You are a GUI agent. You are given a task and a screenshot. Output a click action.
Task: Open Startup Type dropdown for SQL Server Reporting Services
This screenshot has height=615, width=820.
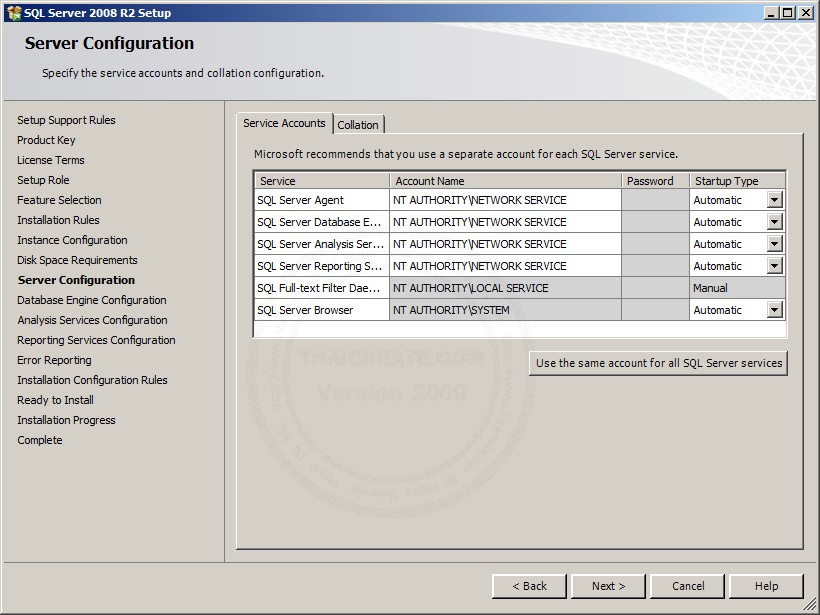coord(775,266)
